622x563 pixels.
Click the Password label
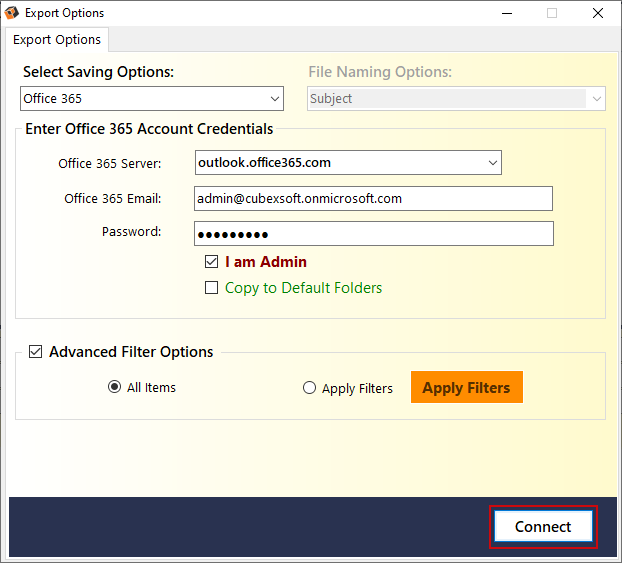point(132,231)
